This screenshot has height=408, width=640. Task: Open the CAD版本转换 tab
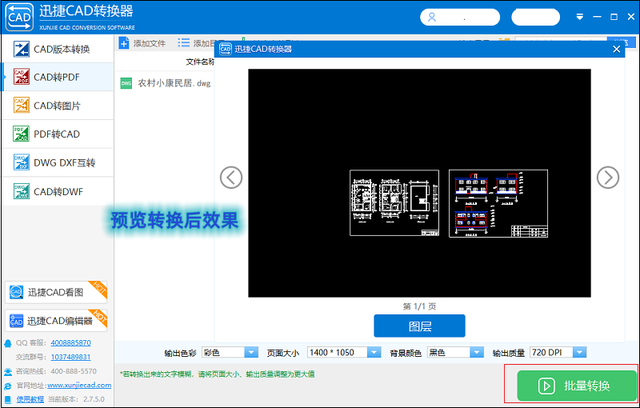click(x=58, y=49)
